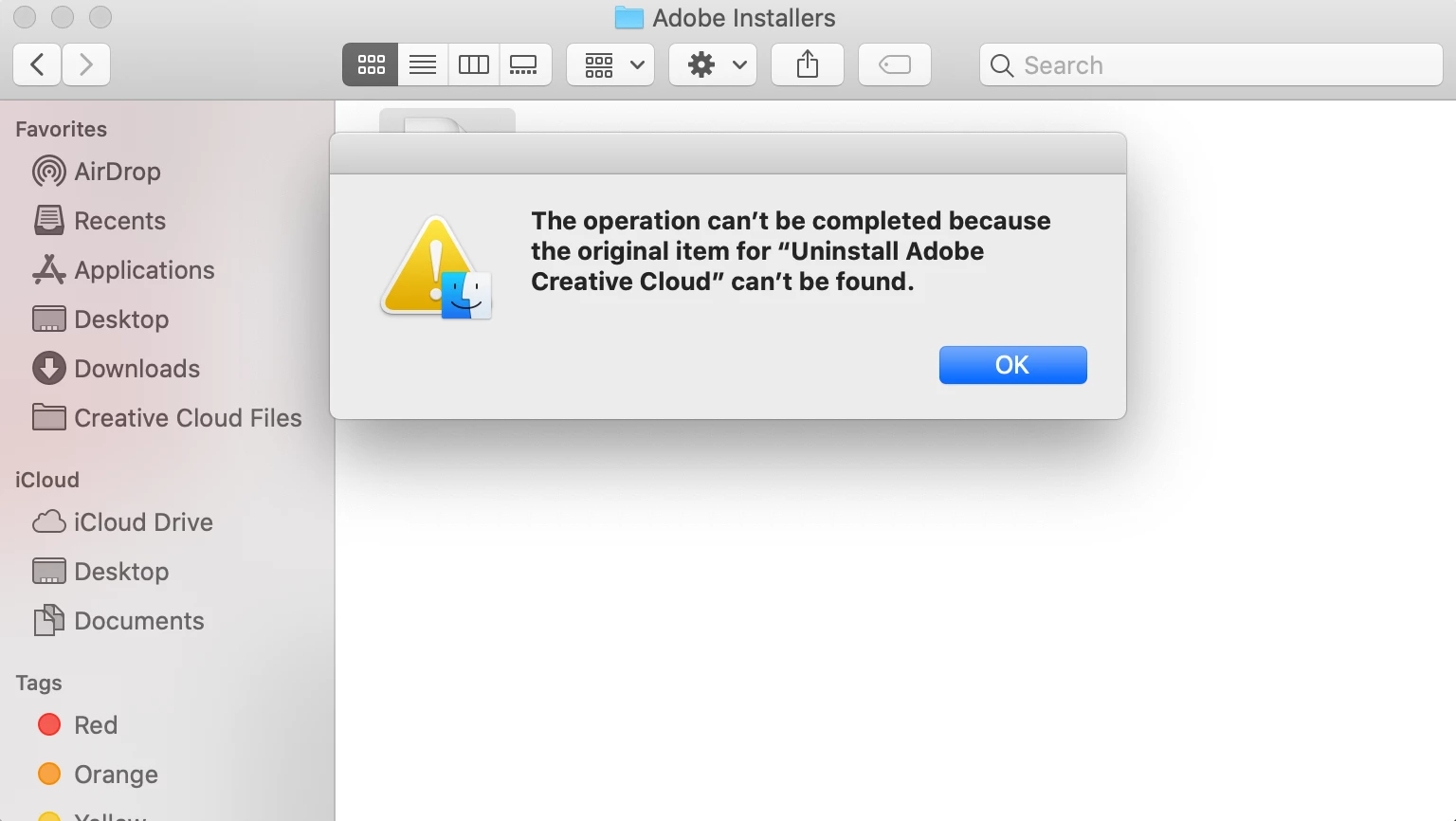The image size is (1456, 821).
Task: Focus the Finder Search field
Action: pyautogui.click(x=1211, y=64)
